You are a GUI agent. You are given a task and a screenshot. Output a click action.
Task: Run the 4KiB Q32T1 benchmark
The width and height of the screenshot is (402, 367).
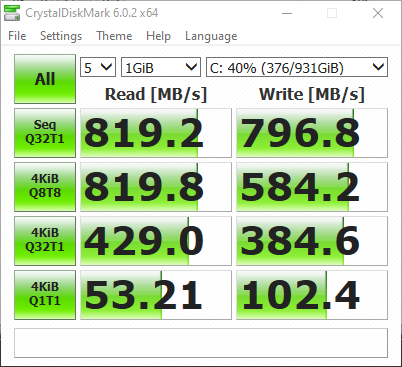[45, 241]
